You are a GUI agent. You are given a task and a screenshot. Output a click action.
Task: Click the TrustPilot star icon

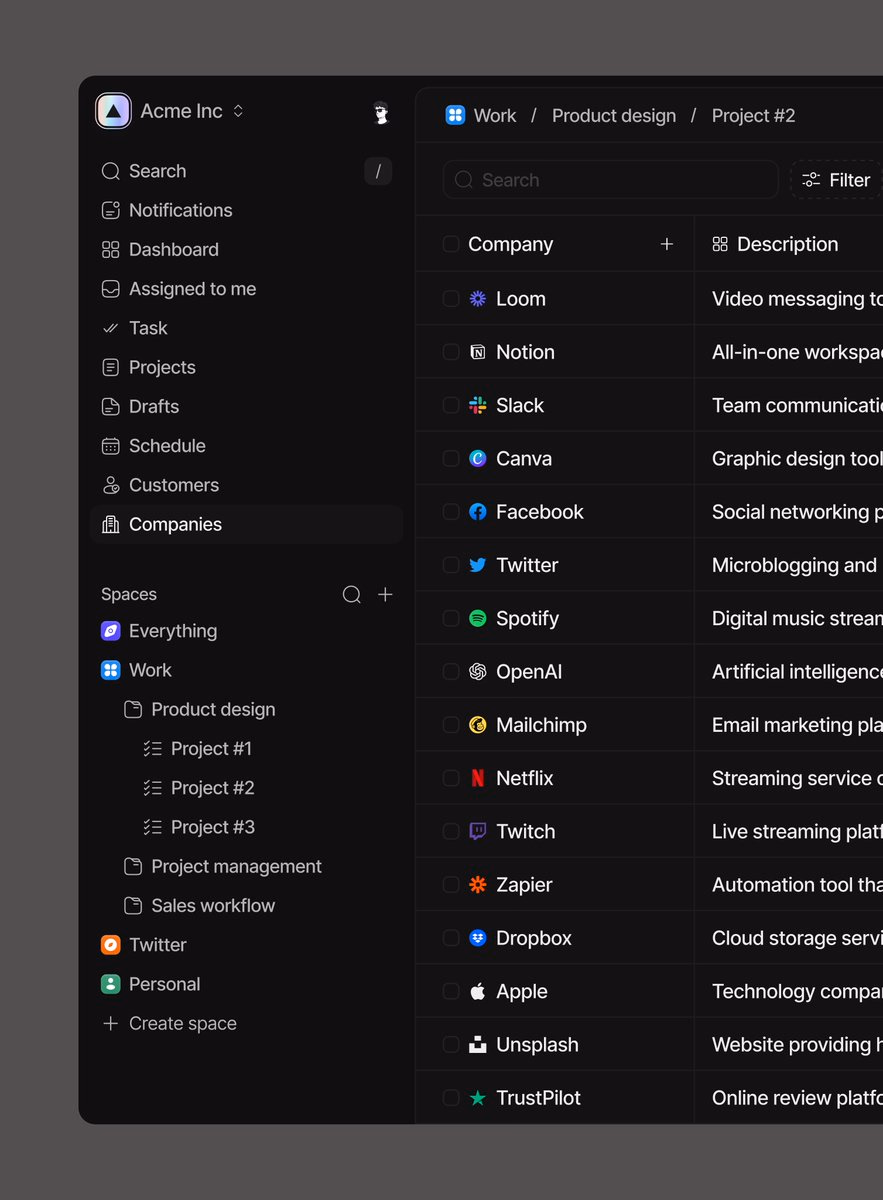click(478, 1098)
